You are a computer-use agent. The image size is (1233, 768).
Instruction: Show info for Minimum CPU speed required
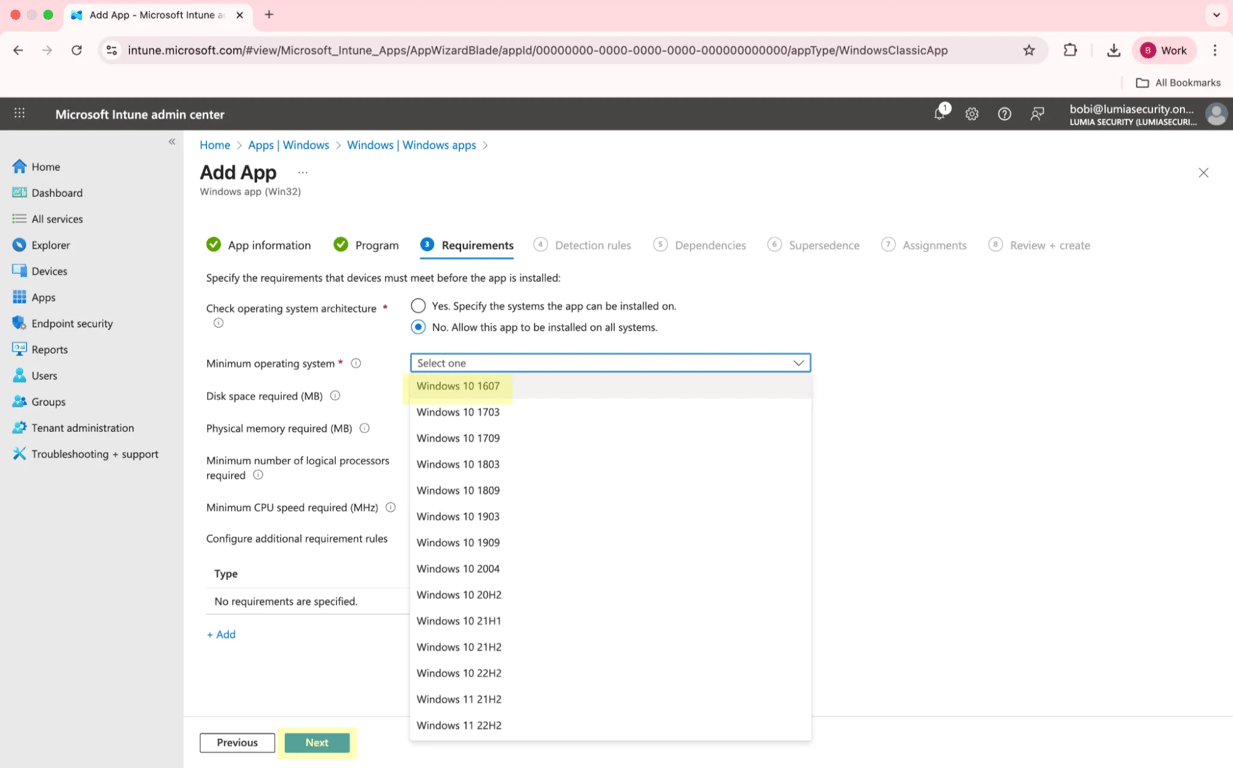coord(390,507)
